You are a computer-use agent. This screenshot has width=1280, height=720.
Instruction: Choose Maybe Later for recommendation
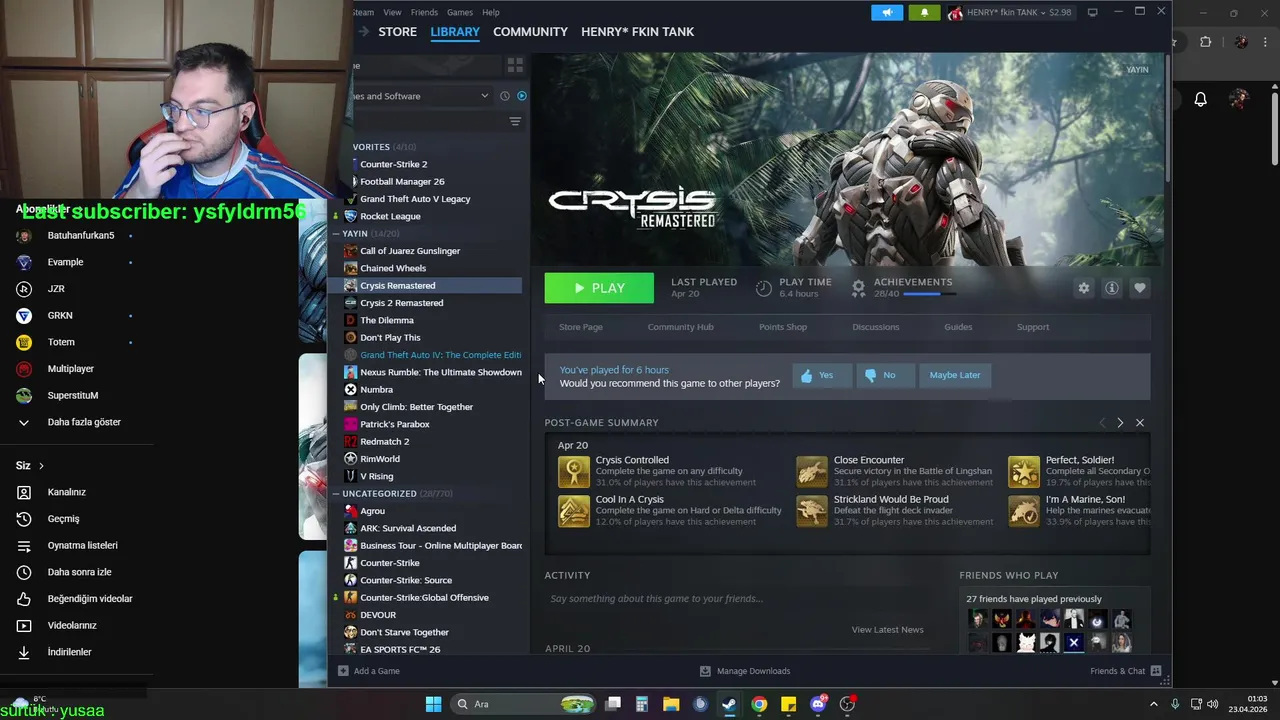955,375
